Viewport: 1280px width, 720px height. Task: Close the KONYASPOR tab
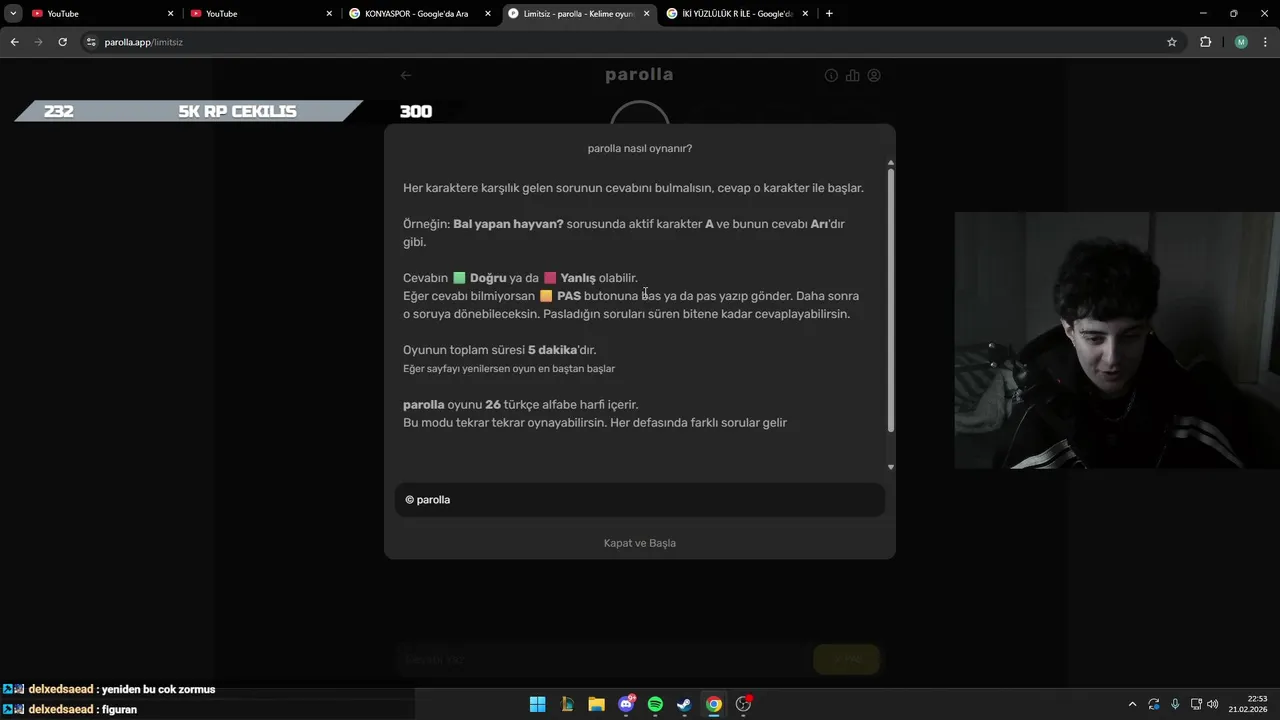pyautogui.click(x=488, y=14)
